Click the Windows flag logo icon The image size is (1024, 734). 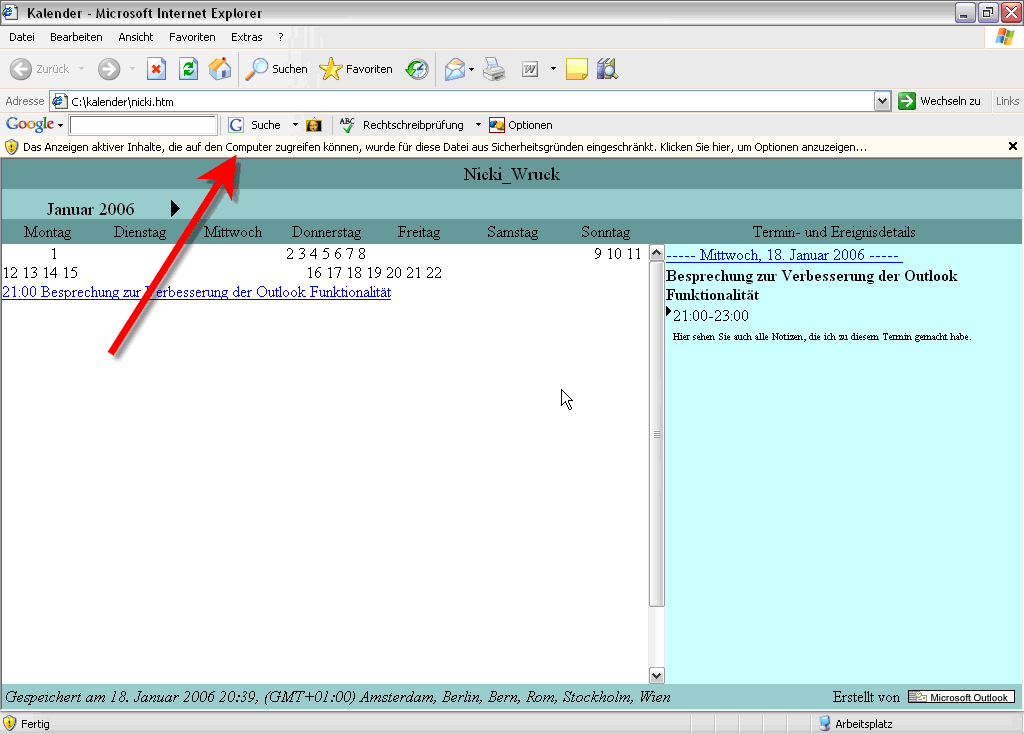pyautogui.click(x=1004, y=37)
